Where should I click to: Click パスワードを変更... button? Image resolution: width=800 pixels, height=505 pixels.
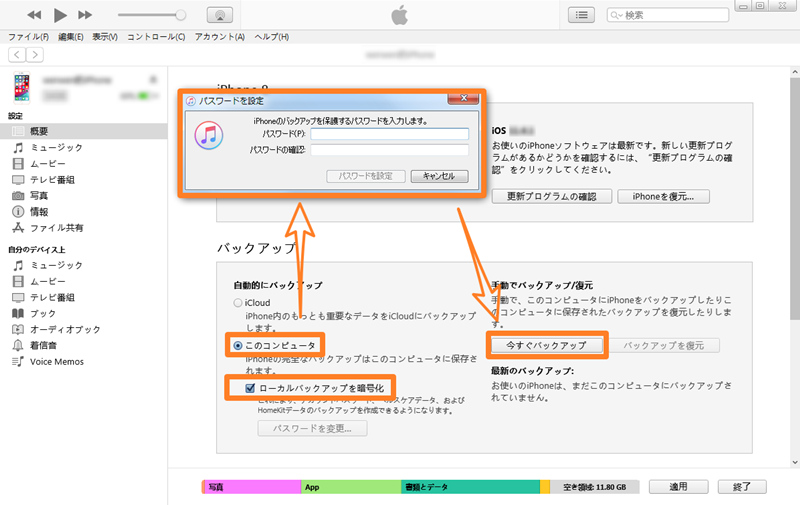click(x=312, y=428)
